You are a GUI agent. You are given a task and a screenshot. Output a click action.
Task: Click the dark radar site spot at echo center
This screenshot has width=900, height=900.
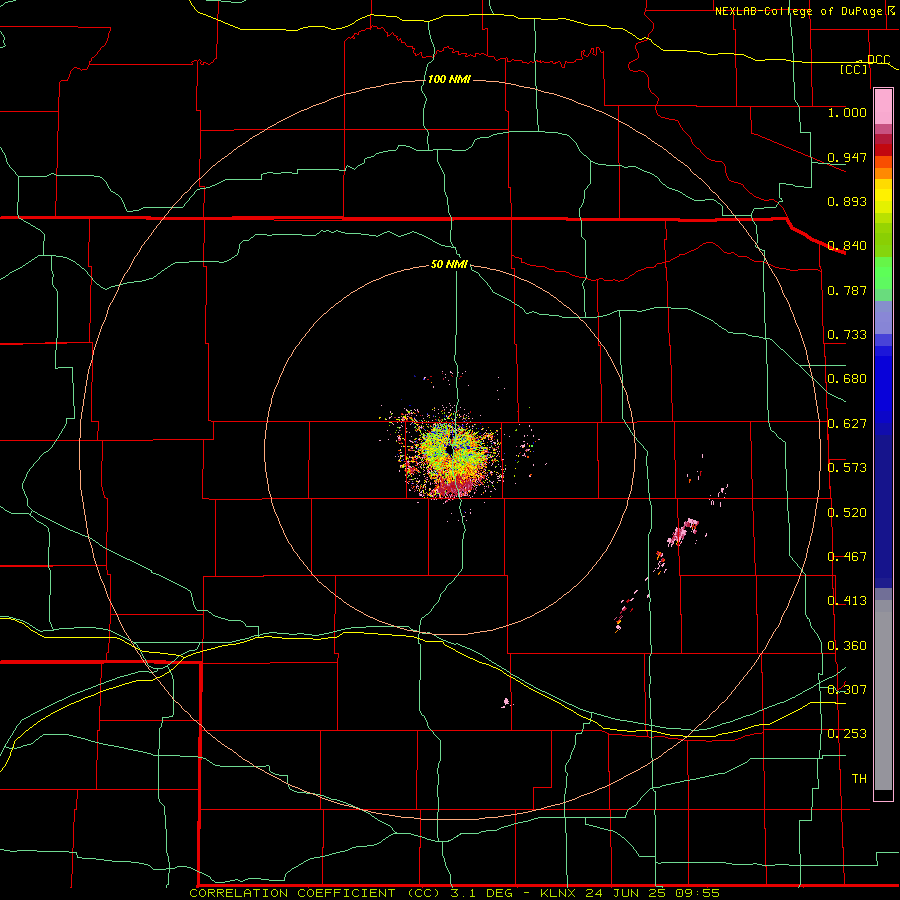450,451
